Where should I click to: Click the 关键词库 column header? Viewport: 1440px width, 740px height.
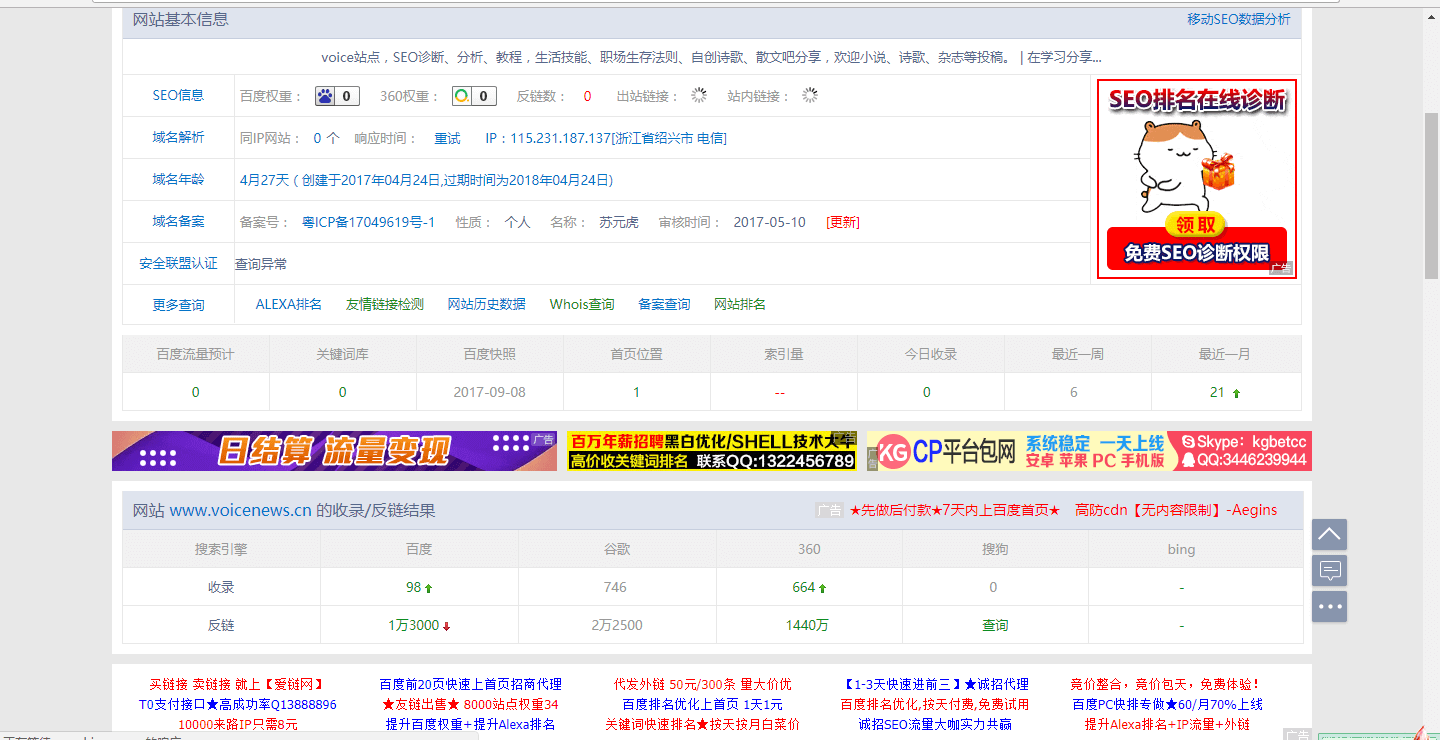[x=342, y=354]
